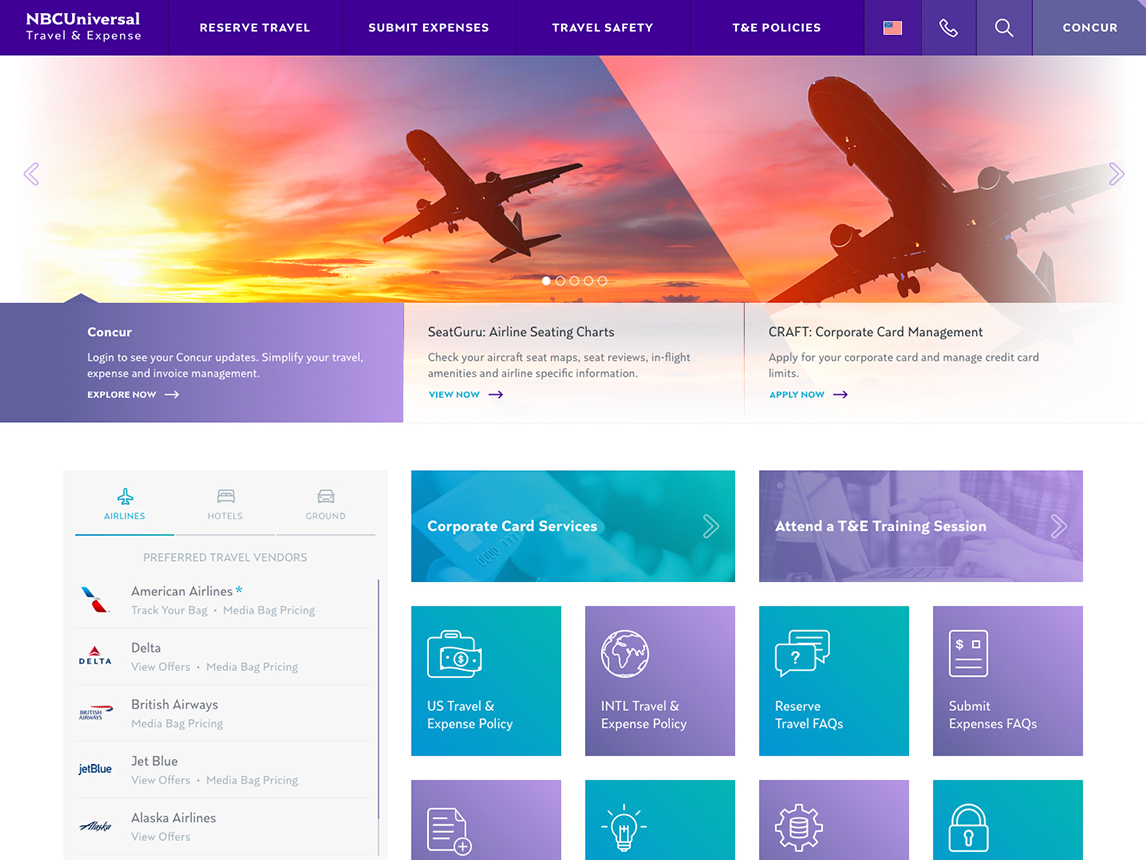1146x860 pixels.
Task: Open Reserve Travel FAQs tile
Action: point(834,681)
